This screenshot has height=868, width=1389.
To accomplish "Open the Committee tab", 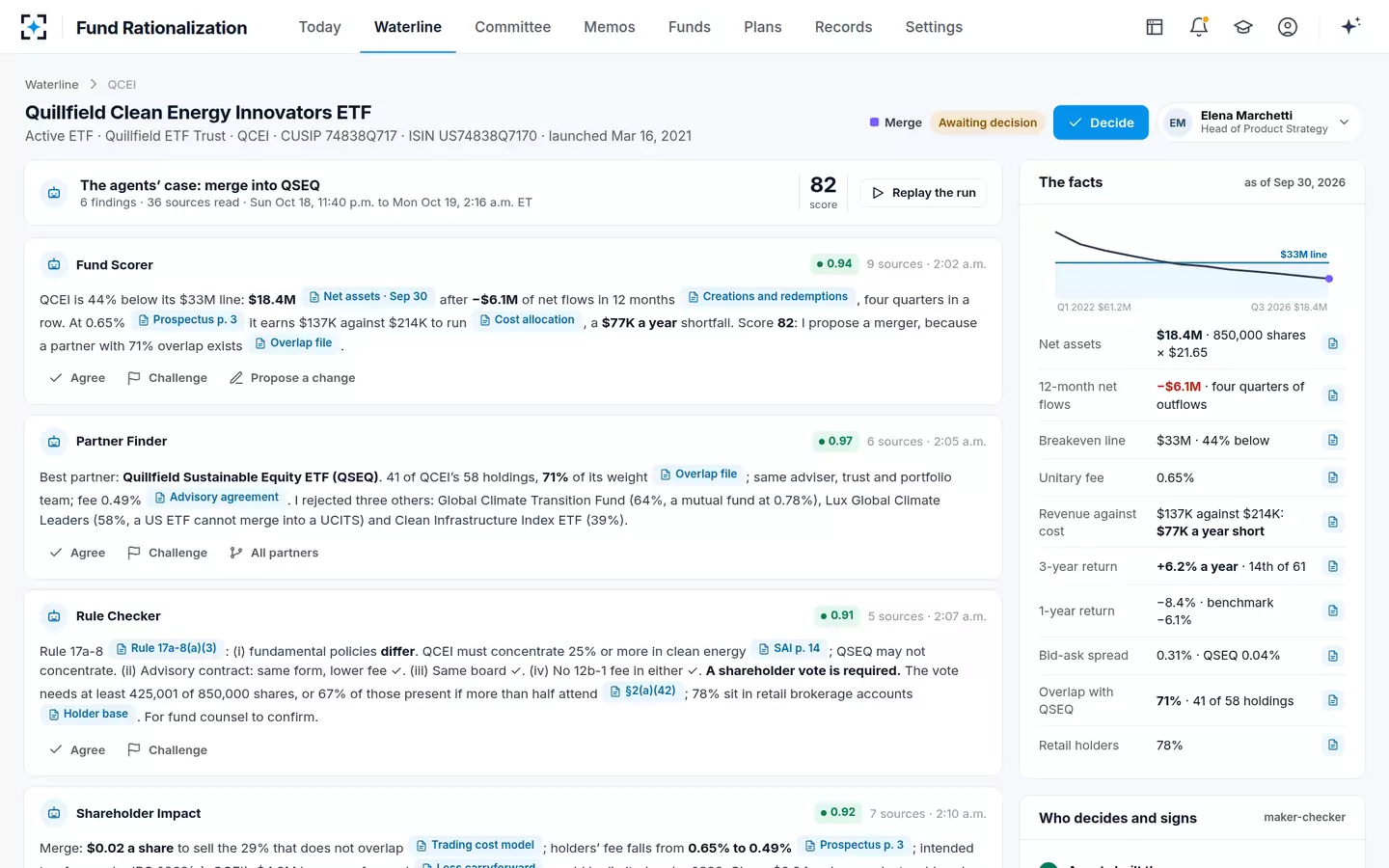I will click(x=512, y=27).
